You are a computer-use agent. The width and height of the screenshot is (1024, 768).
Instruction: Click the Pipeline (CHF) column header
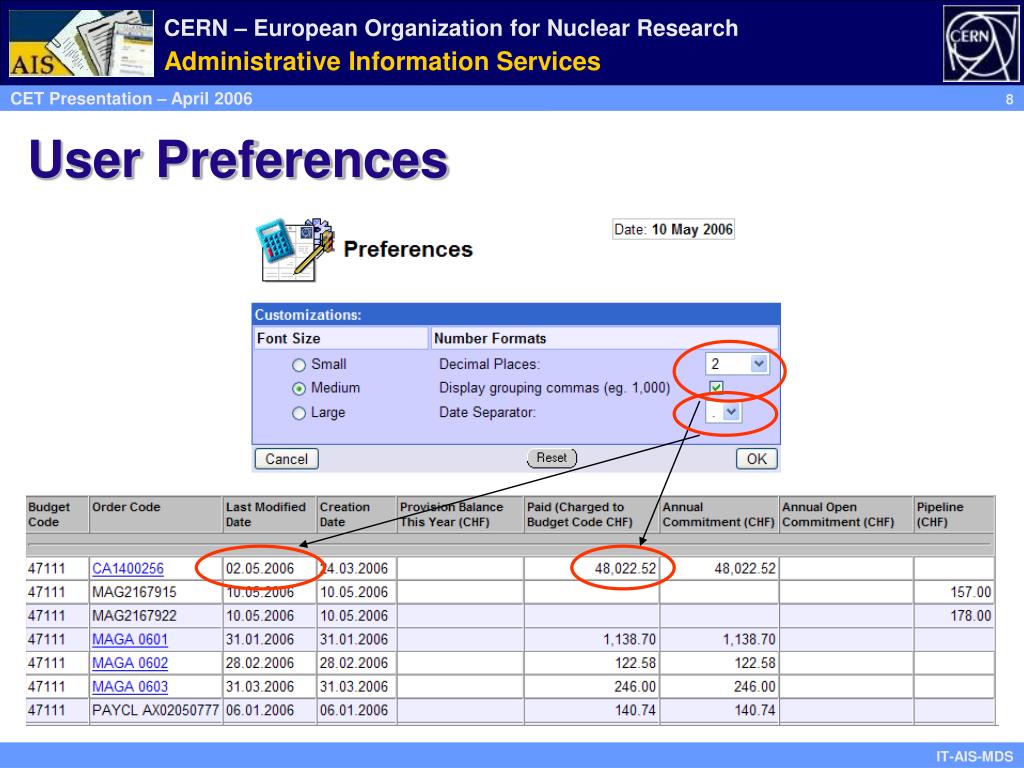pyautogui.click(x=954, y=515)
